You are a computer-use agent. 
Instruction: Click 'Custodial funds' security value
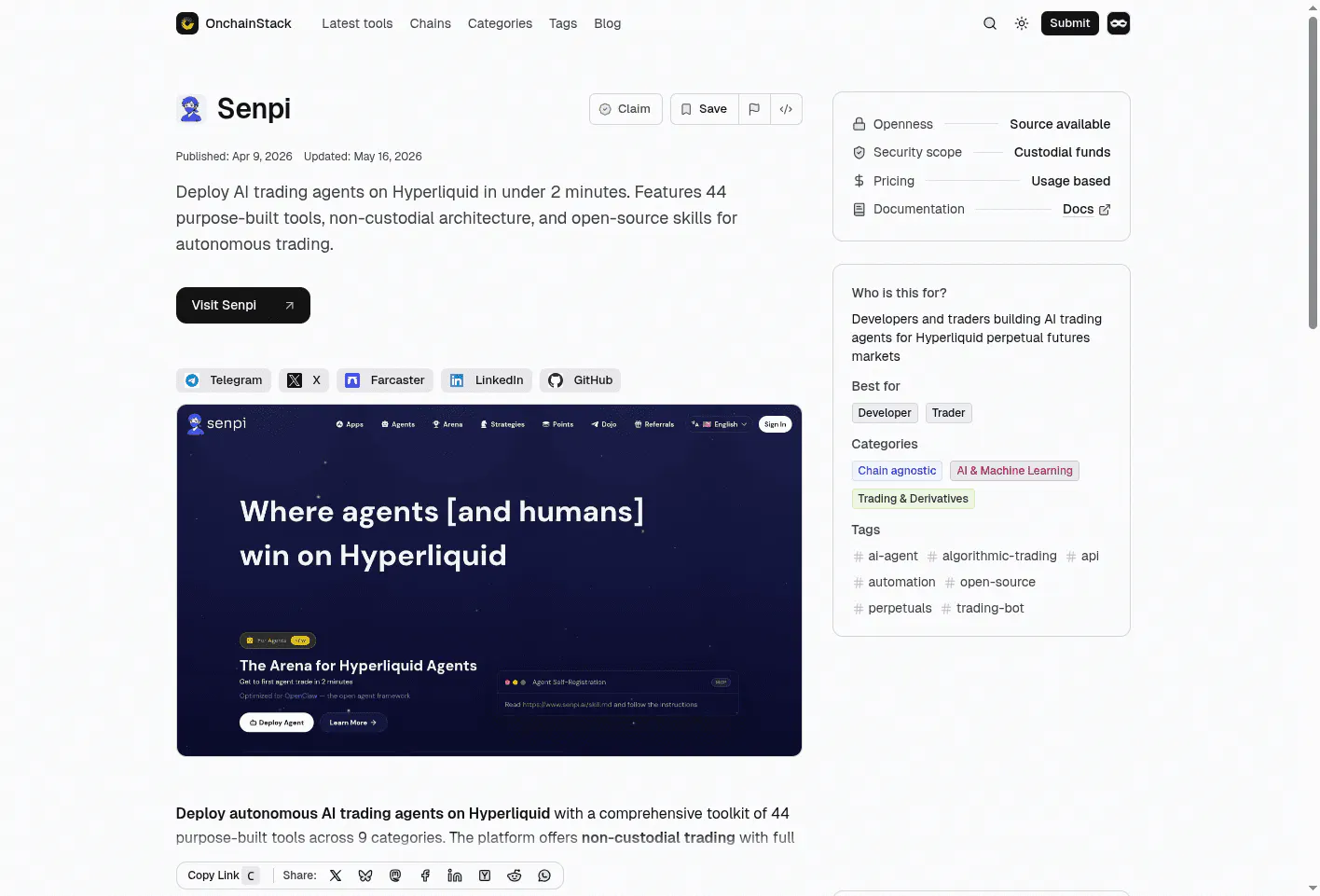pyautogui.click(x=1062, y=152)
